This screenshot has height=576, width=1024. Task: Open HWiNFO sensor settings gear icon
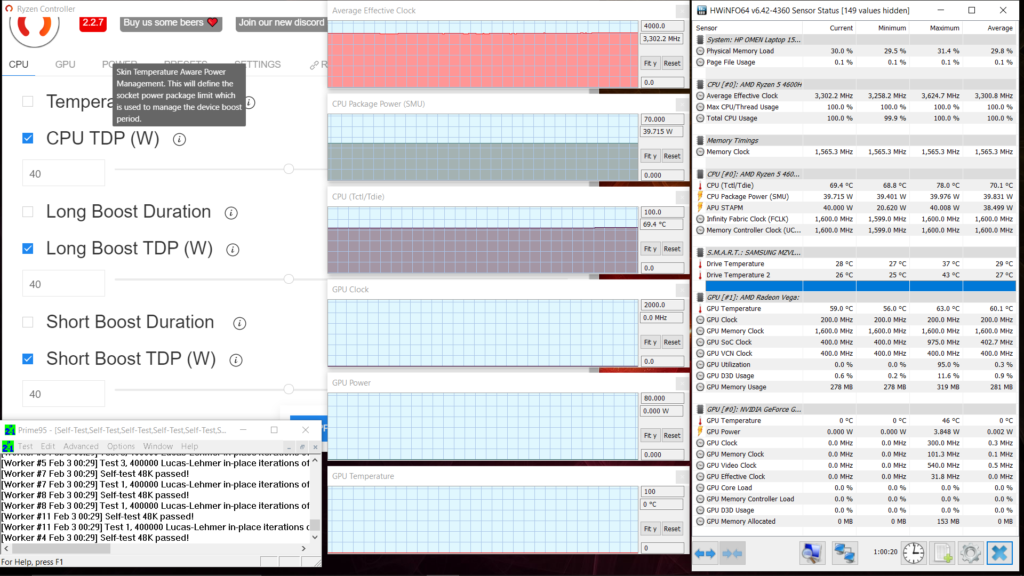coord(970,553)
